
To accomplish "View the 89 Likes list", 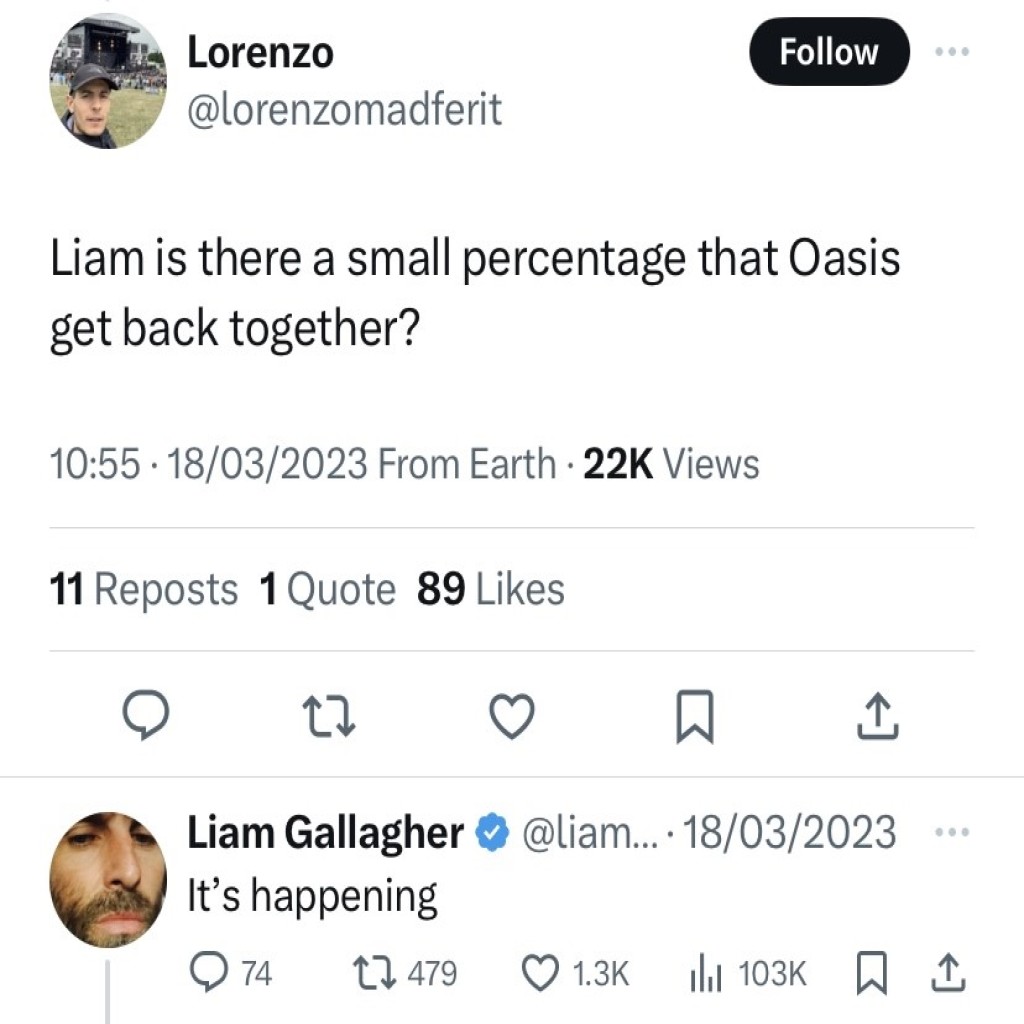I will coord(490,590).
